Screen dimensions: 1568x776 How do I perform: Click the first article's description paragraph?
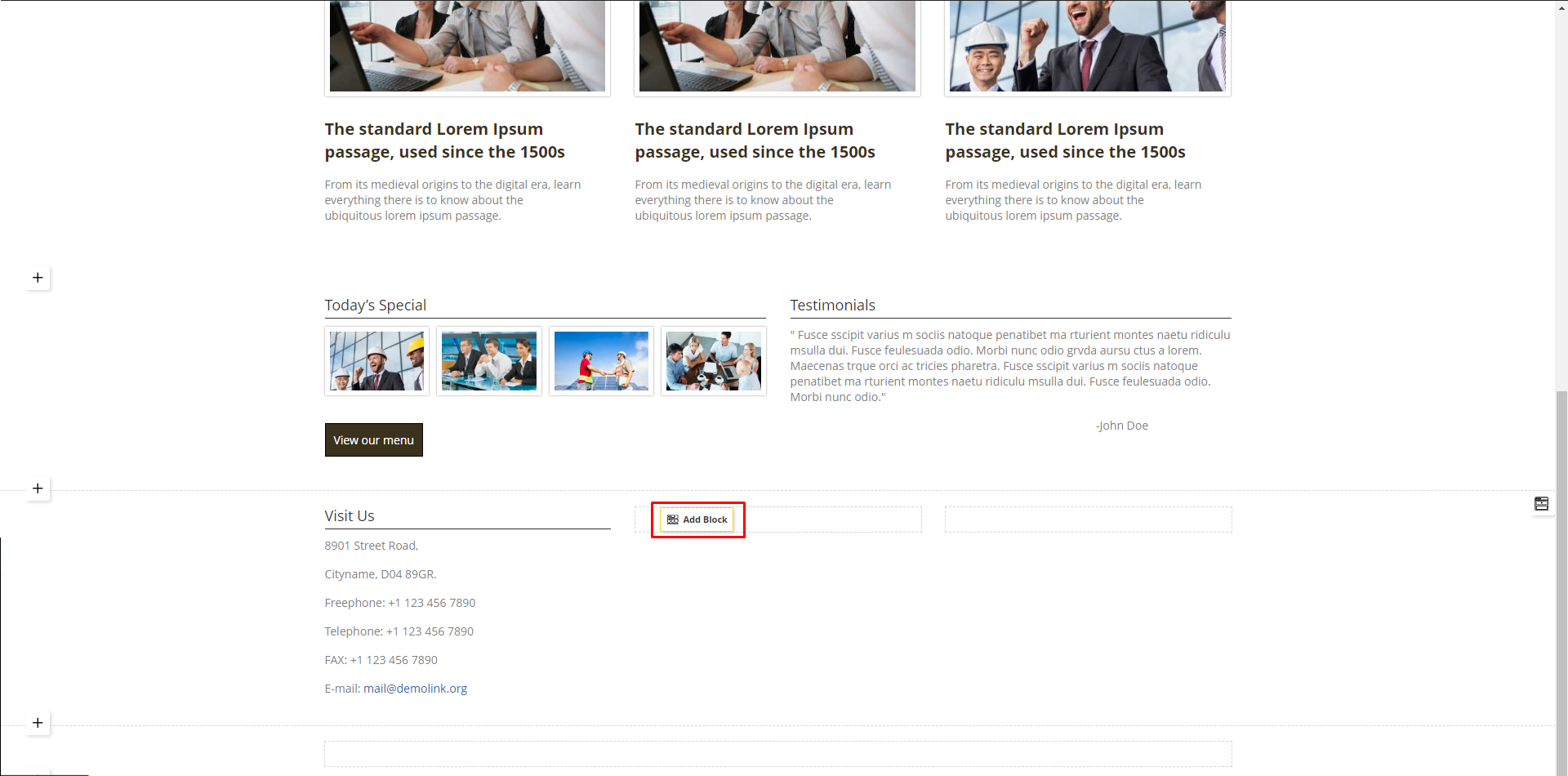(x=453, y=200)
